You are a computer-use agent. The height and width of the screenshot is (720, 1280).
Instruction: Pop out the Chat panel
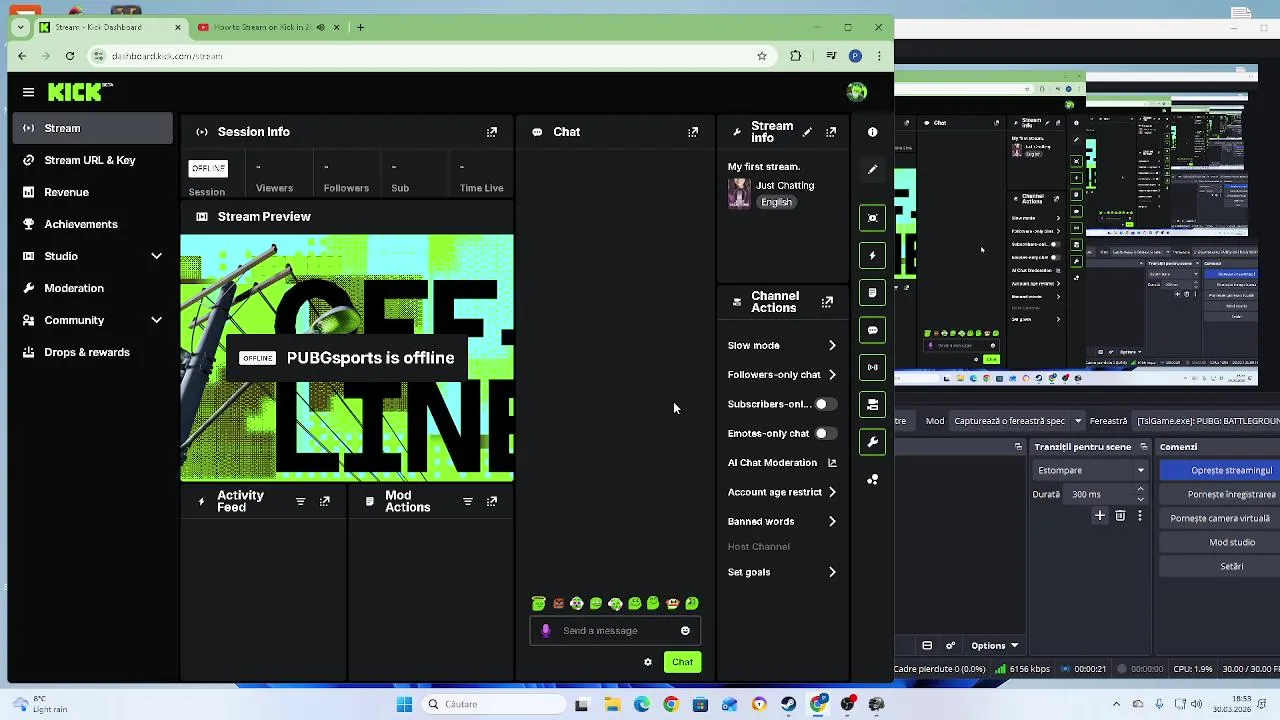693,132
